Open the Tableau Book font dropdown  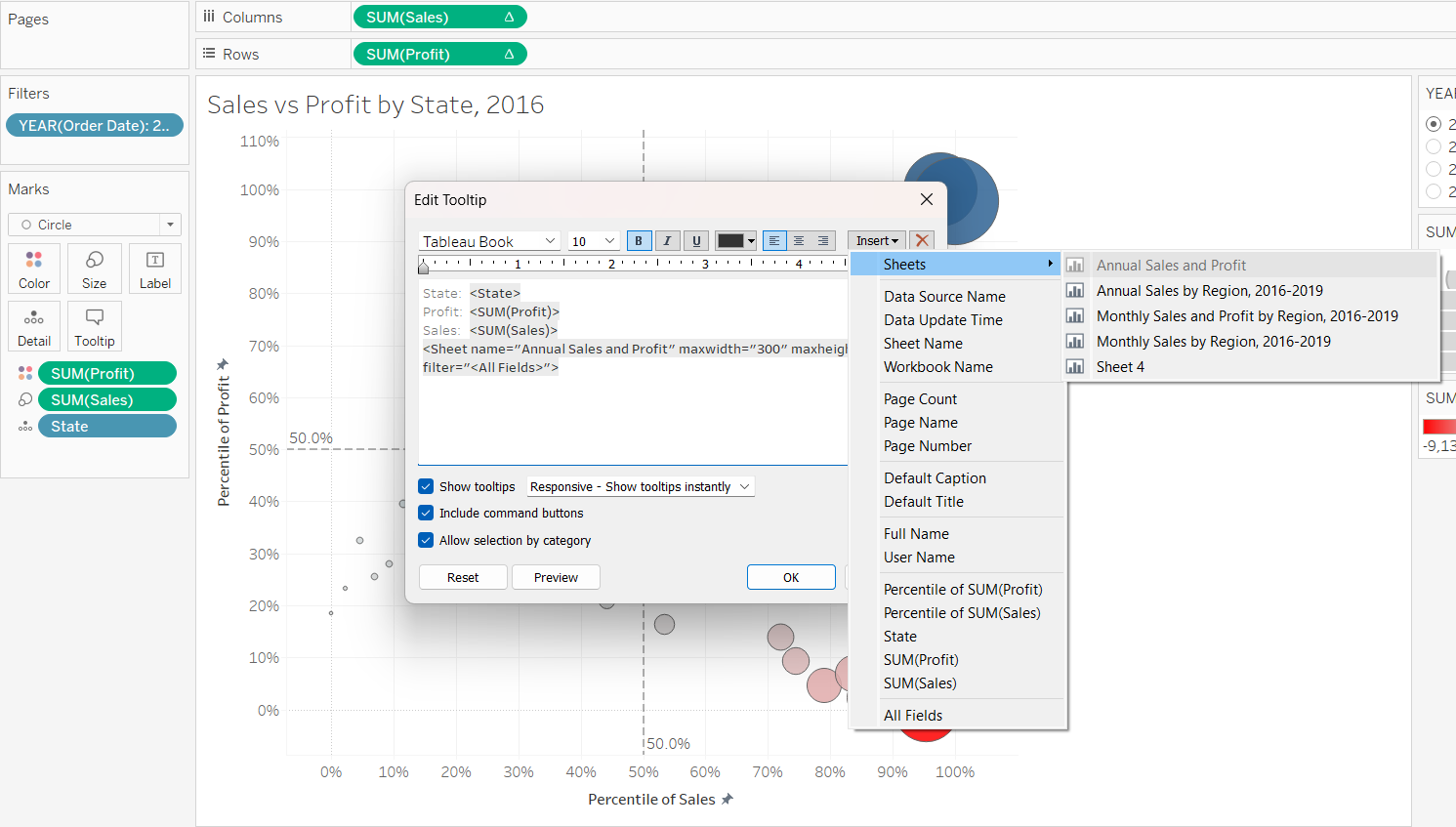489,241
